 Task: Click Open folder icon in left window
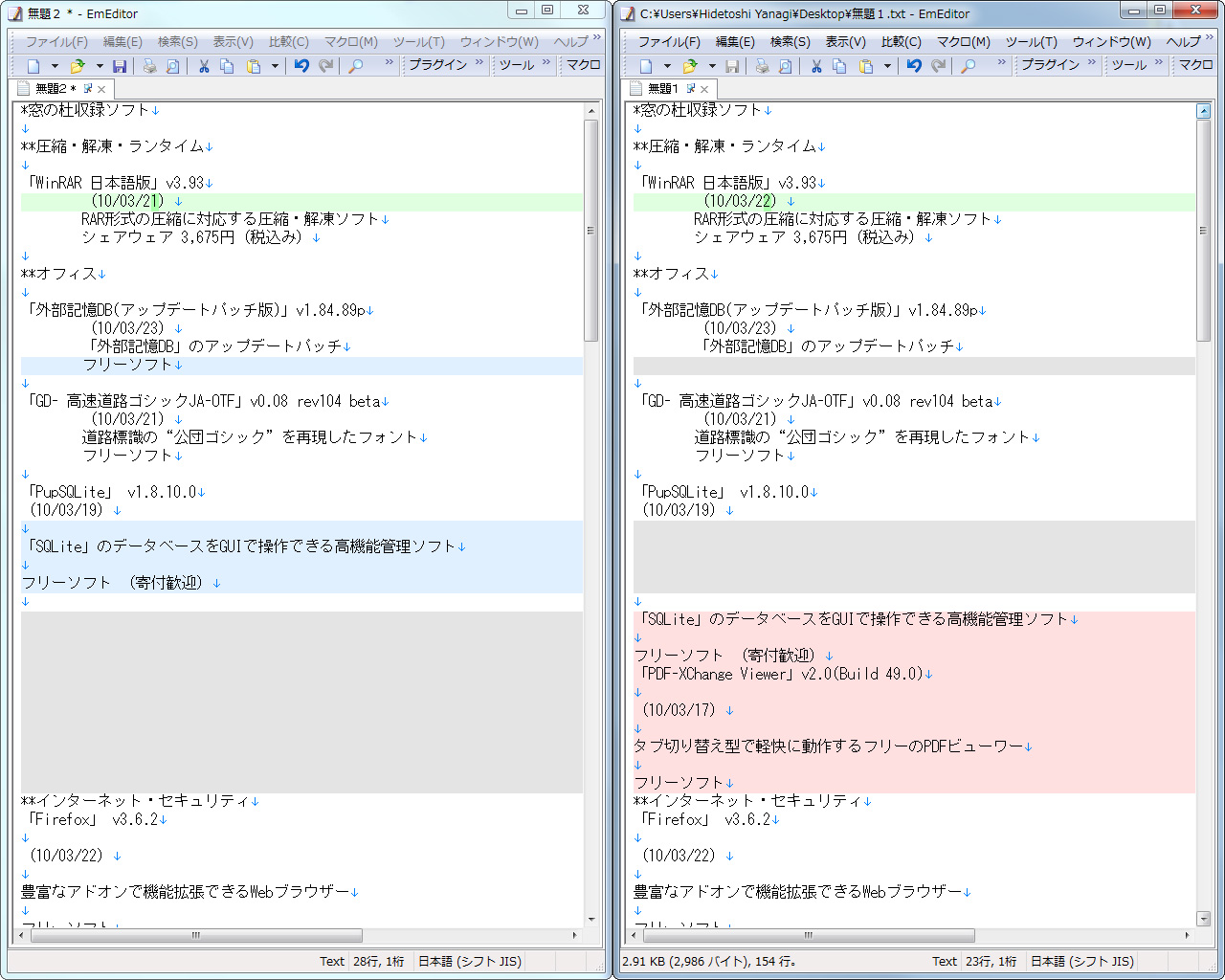pyautogui.click(x=77, y=66)
